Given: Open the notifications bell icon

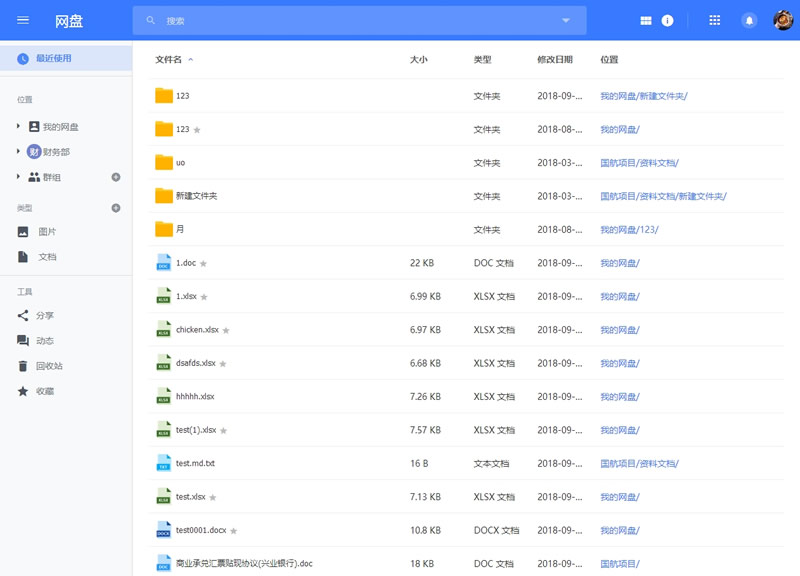Looking at the screenshot, I should (749, 20).
